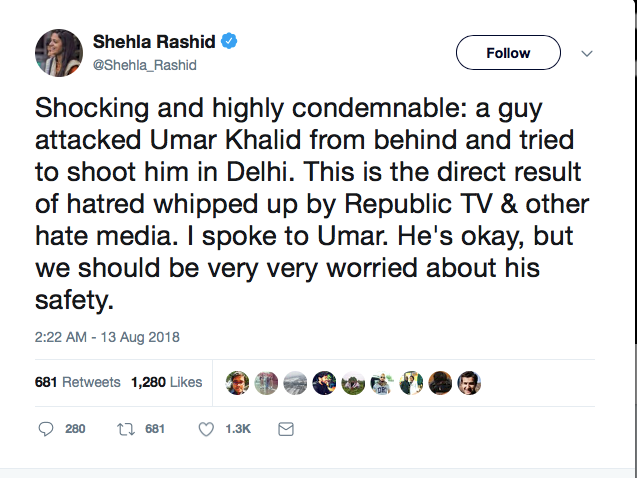Click the 280 replies count
Viewport: 637px width, 478px height.
[x=75, y=429]
